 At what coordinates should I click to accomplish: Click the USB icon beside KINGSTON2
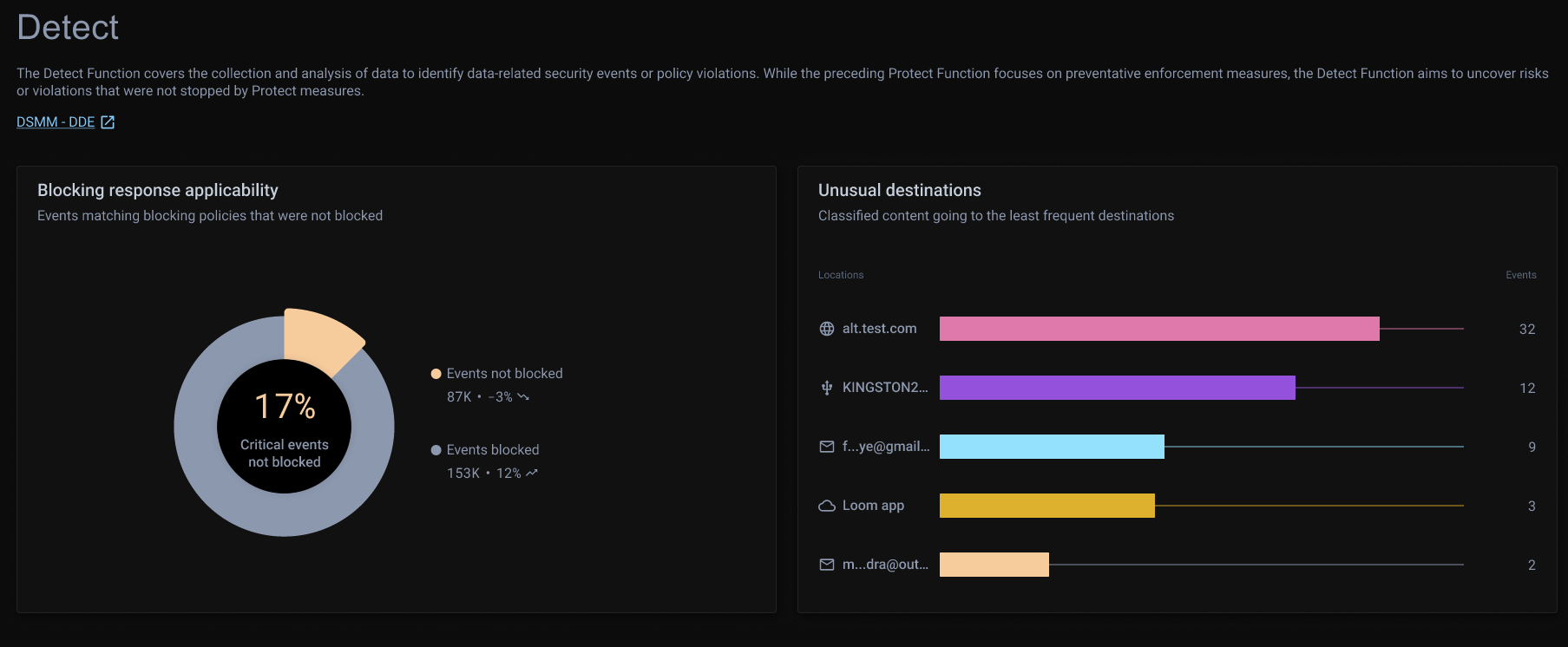[x=827, y=388]
